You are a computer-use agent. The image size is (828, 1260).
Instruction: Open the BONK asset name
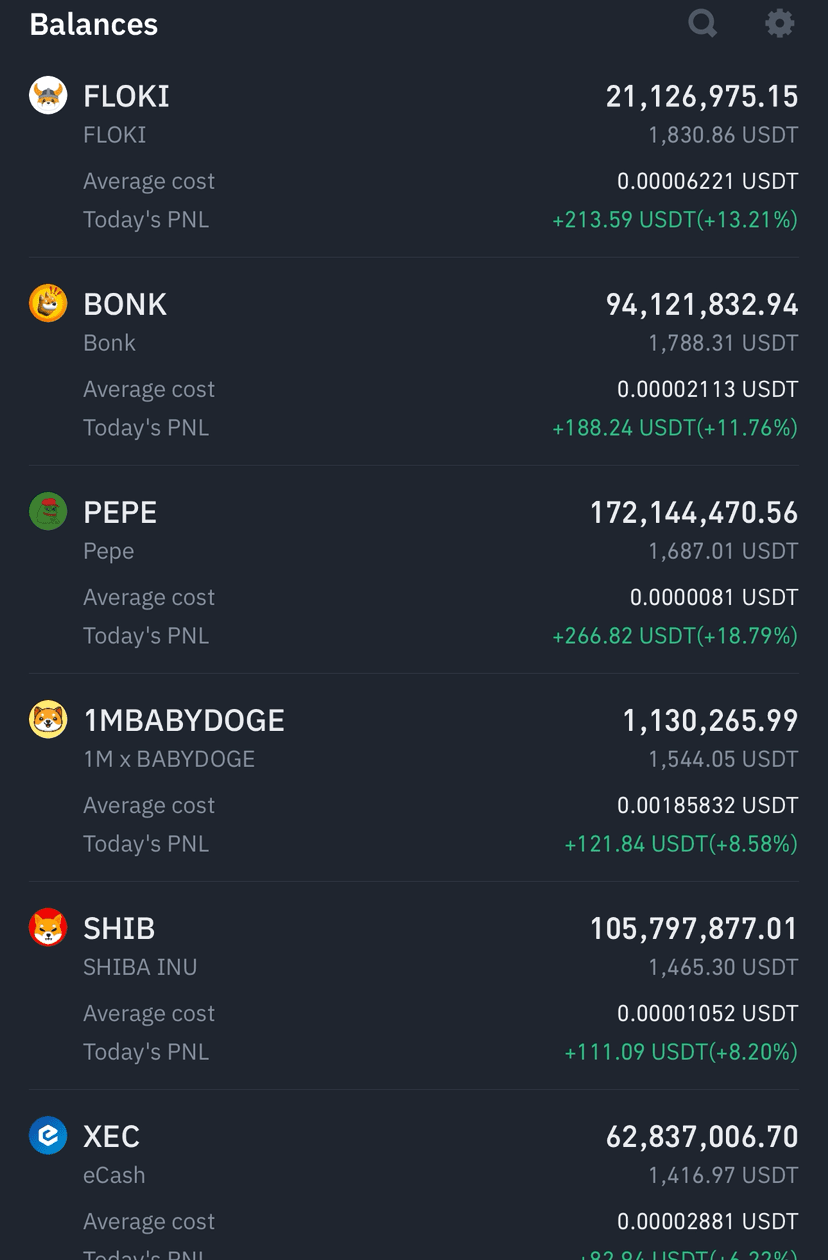[x=125, y=304]
